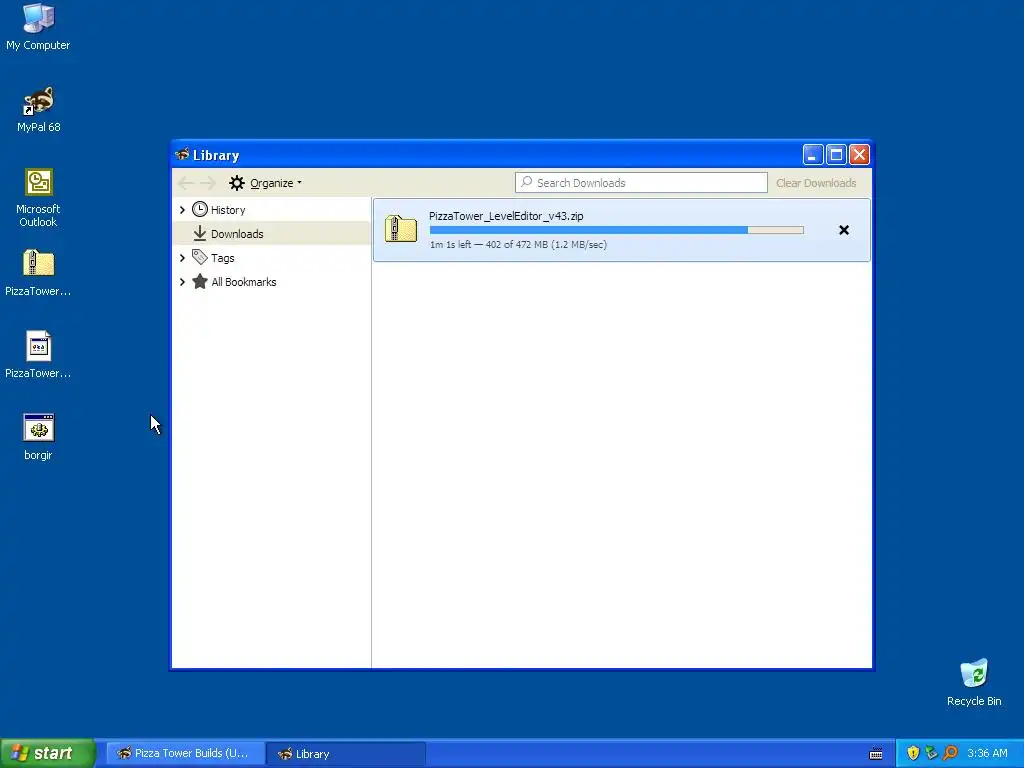Click the Downloads arrow icon in sidebar

[x=200, y=233]
